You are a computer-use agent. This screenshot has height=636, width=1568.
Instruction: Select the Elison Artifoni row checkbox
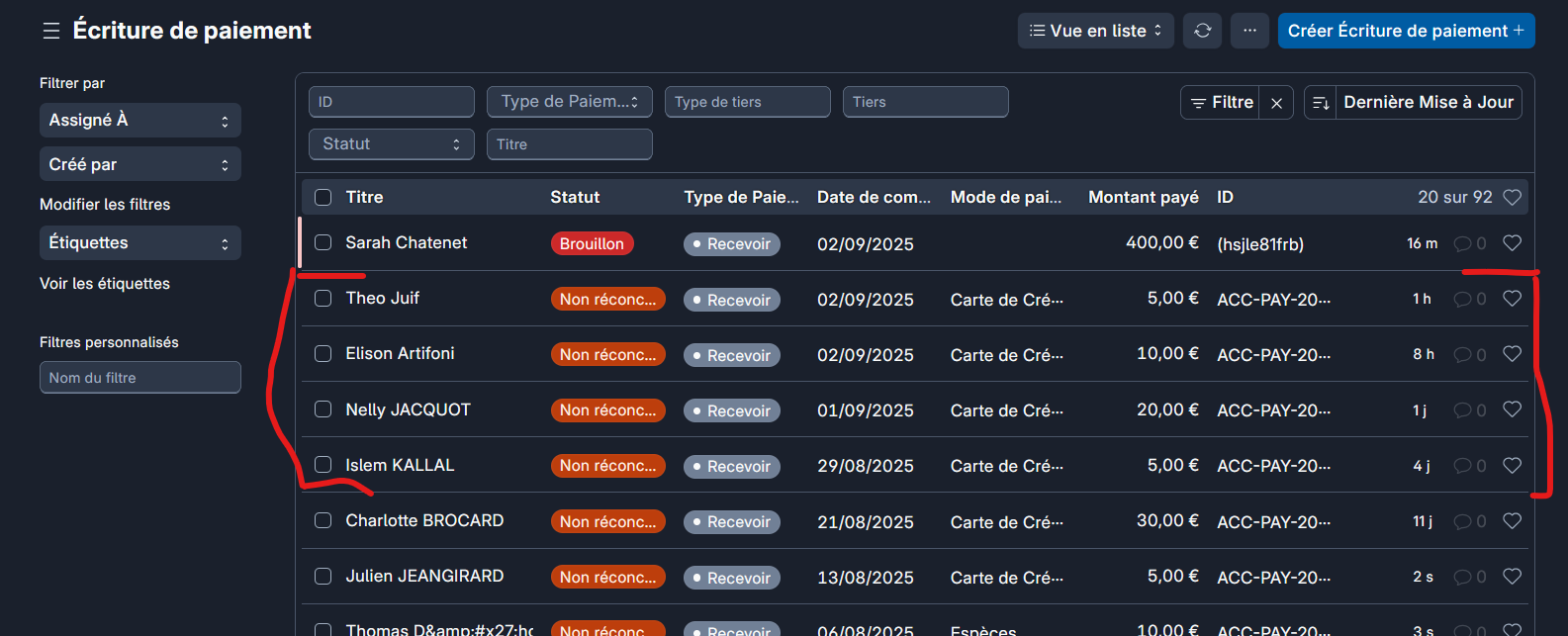[323, 354]
